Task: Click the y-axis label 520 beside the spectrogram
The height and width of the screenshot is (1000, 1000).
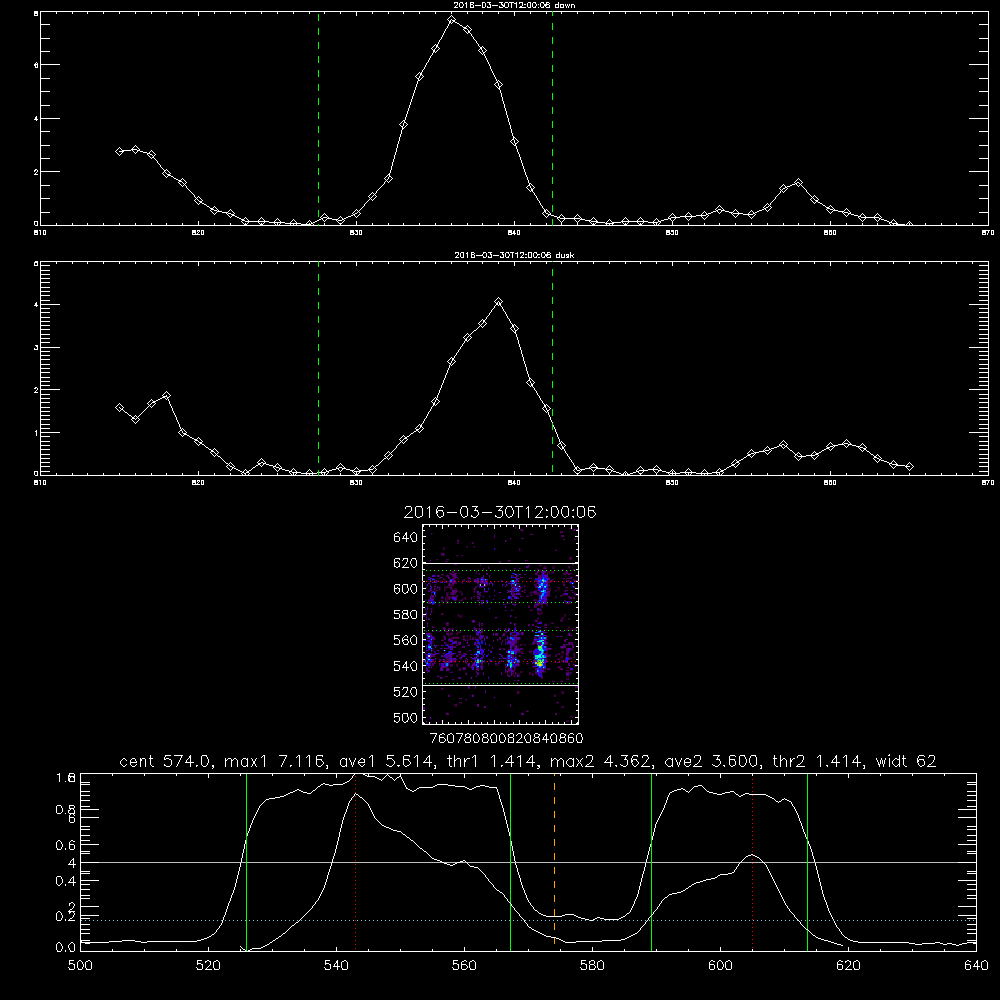Action: coord(405,692)
